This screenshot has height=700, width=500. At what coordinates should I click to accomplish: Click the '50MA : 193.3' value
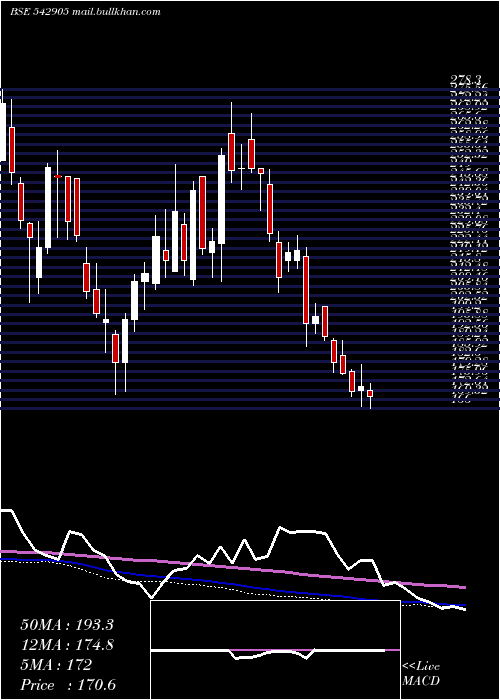(x=67, y=625)
